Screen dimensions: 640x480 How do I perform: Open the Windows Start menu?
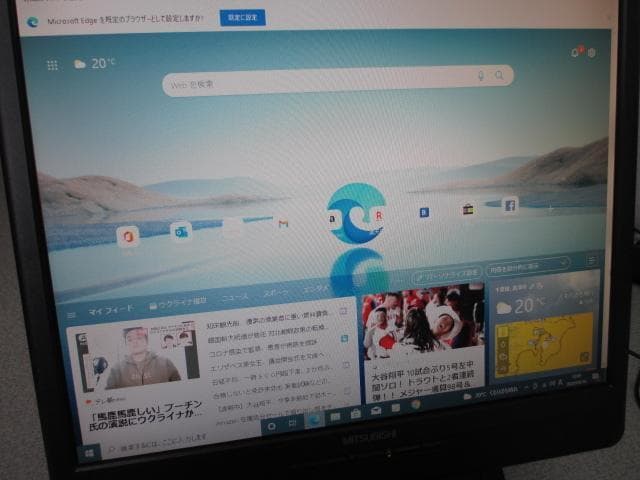click(x=88, y=452)
